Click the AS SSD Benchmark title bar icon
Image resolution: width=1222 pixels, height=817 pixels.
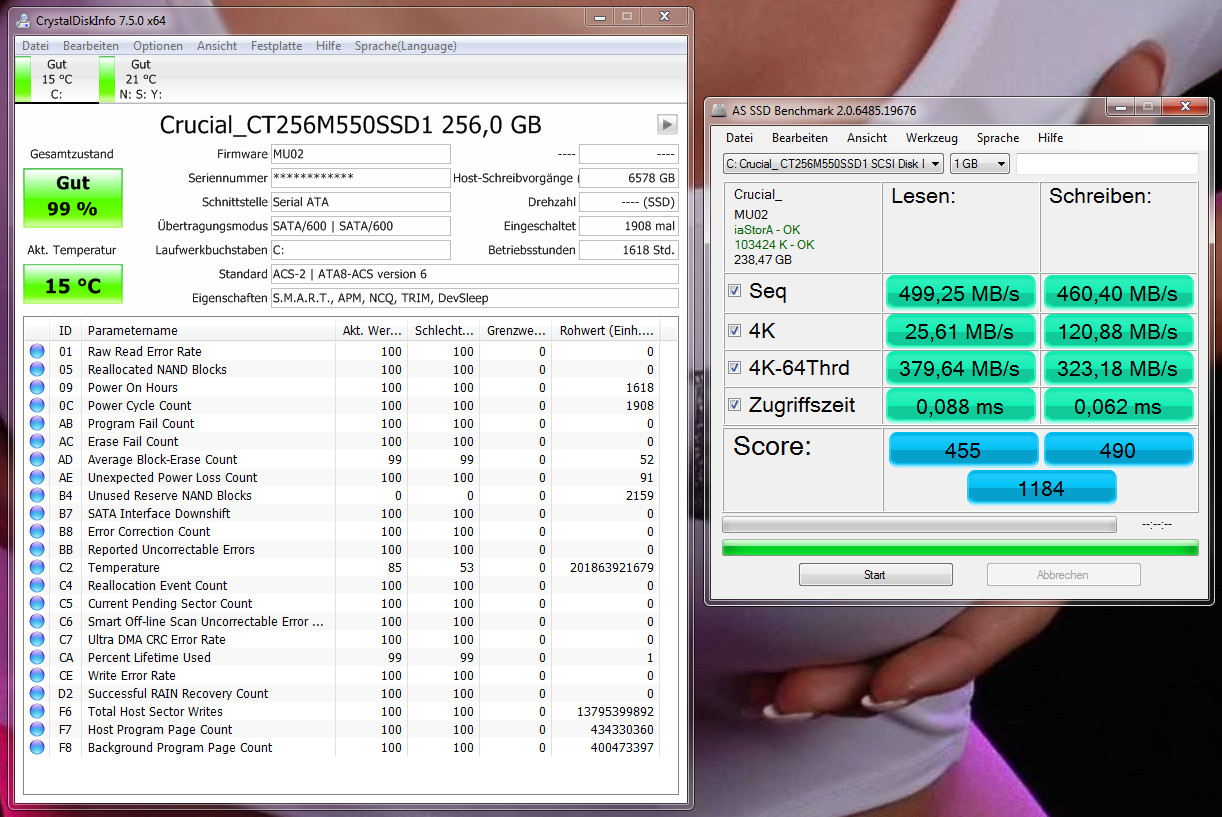[719, 110]
